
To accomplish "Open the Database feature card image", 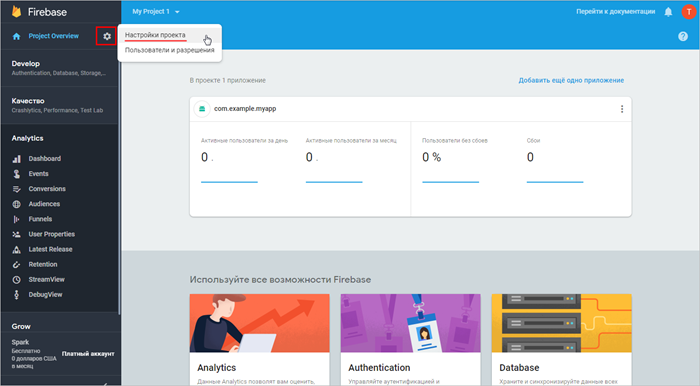I will (561, 323).
